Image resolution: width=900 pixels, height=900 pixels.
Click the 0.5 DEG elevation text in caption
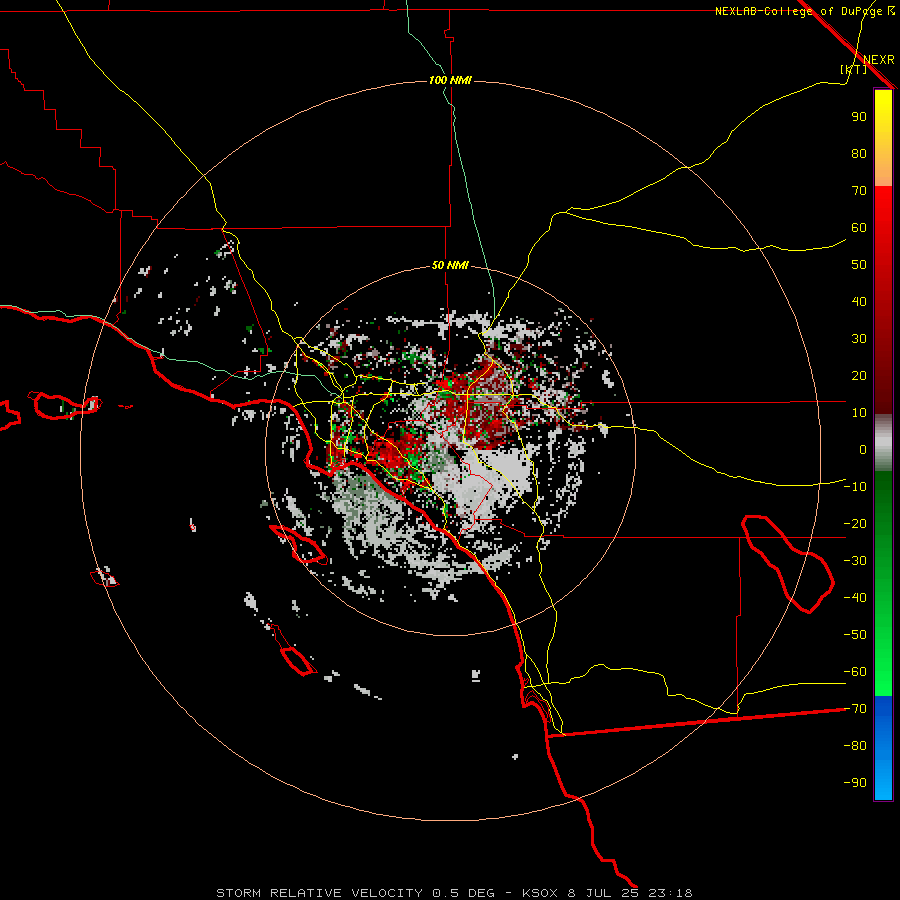464,893
